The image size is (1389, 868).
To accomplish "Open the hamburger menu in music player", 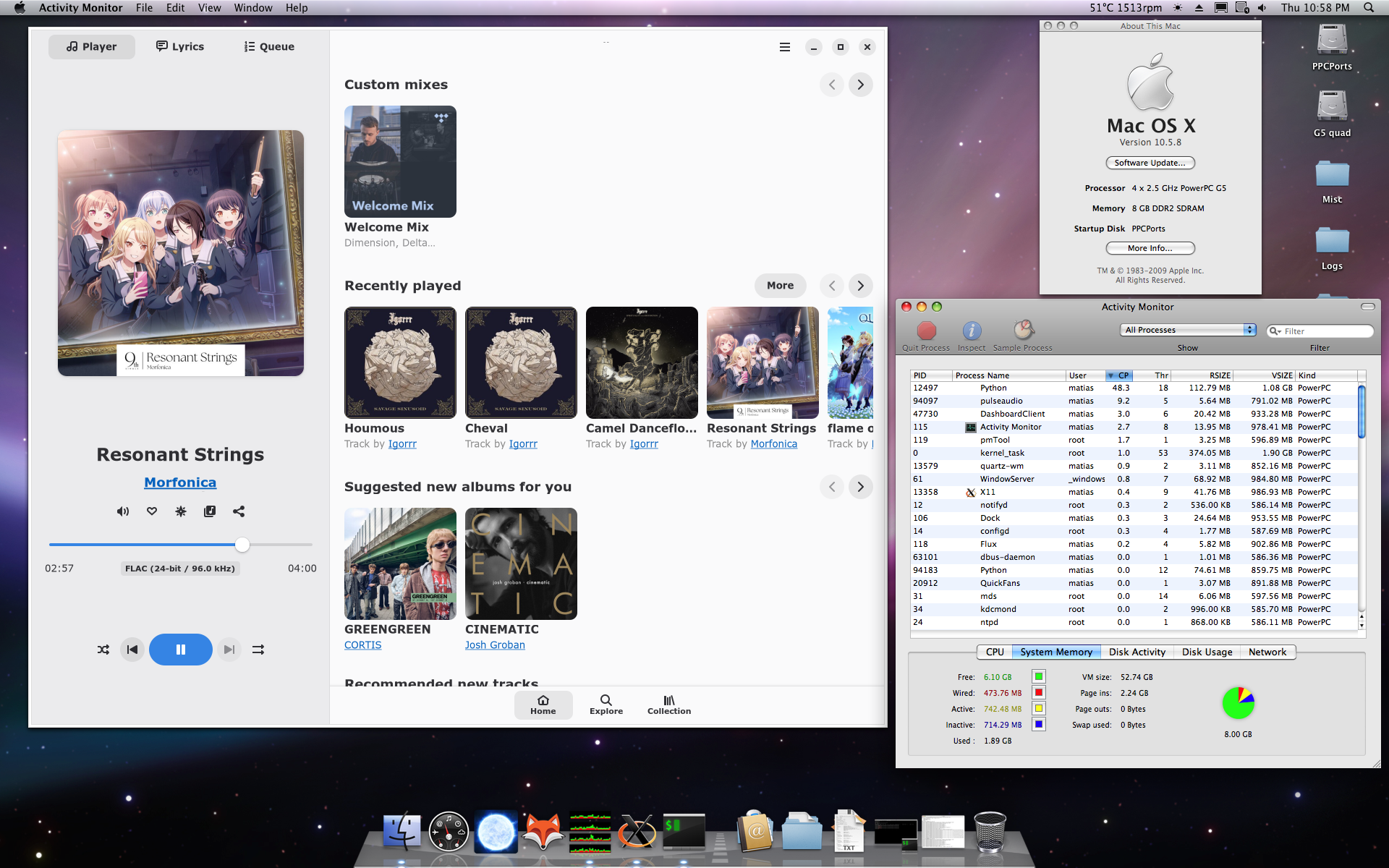I will click(785, 47).
